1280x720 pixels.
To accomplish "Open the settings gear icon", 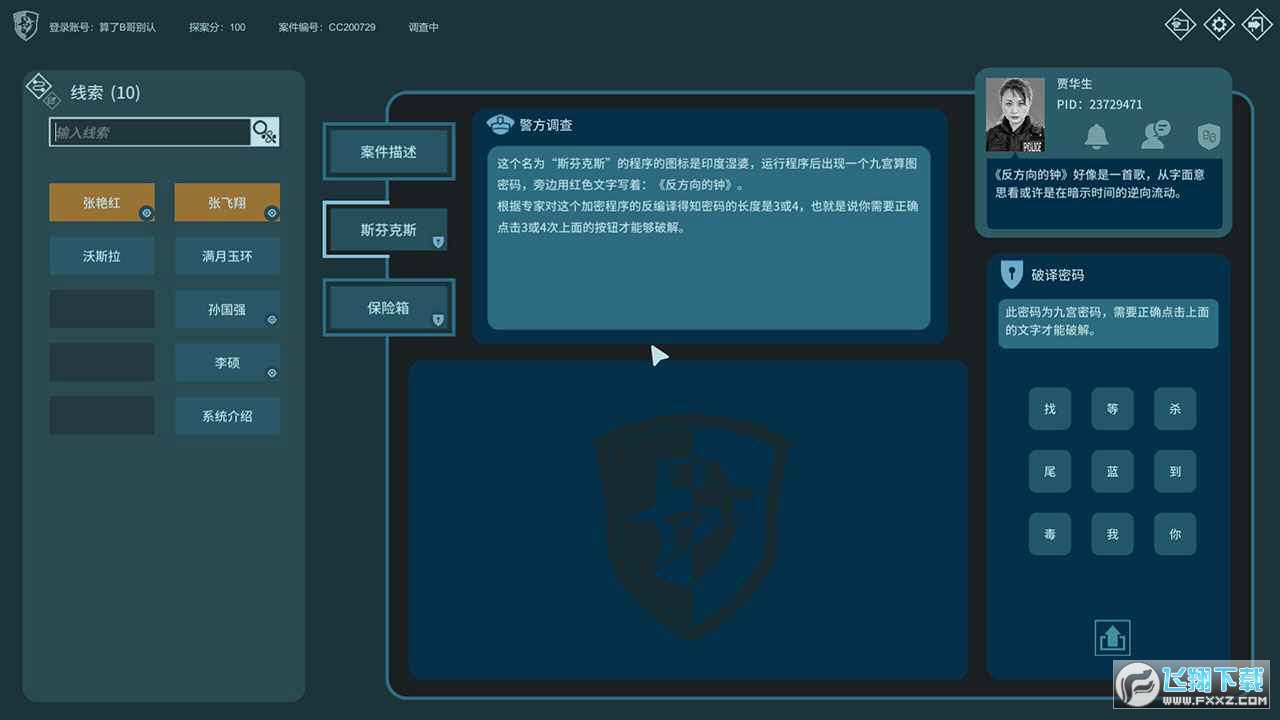I will pos(1219,24).
